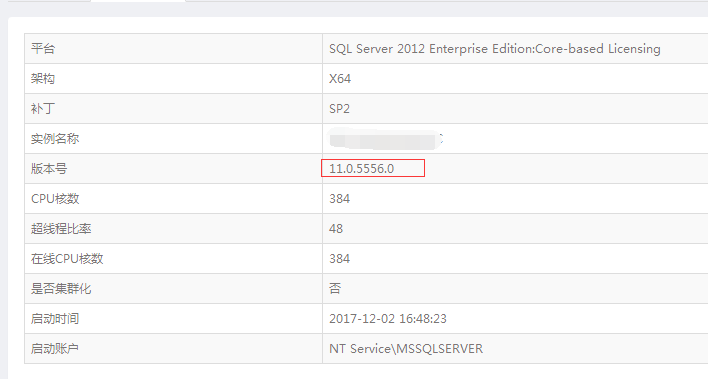The height and width of the screenshot is (379, 708).
Task: Select the 架构 row label
Action: pyautogui.click(x=43, y=79)
